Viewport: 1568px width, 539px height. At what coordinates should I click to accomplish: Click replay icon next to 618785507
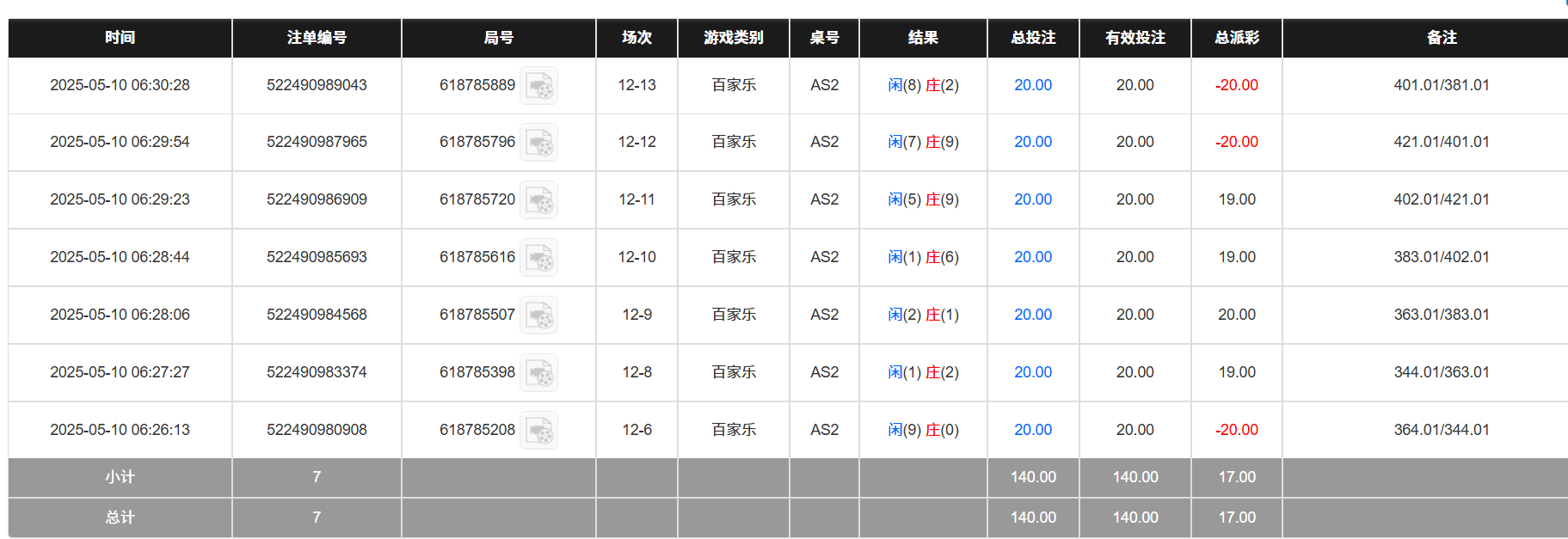tap(539, 315)
